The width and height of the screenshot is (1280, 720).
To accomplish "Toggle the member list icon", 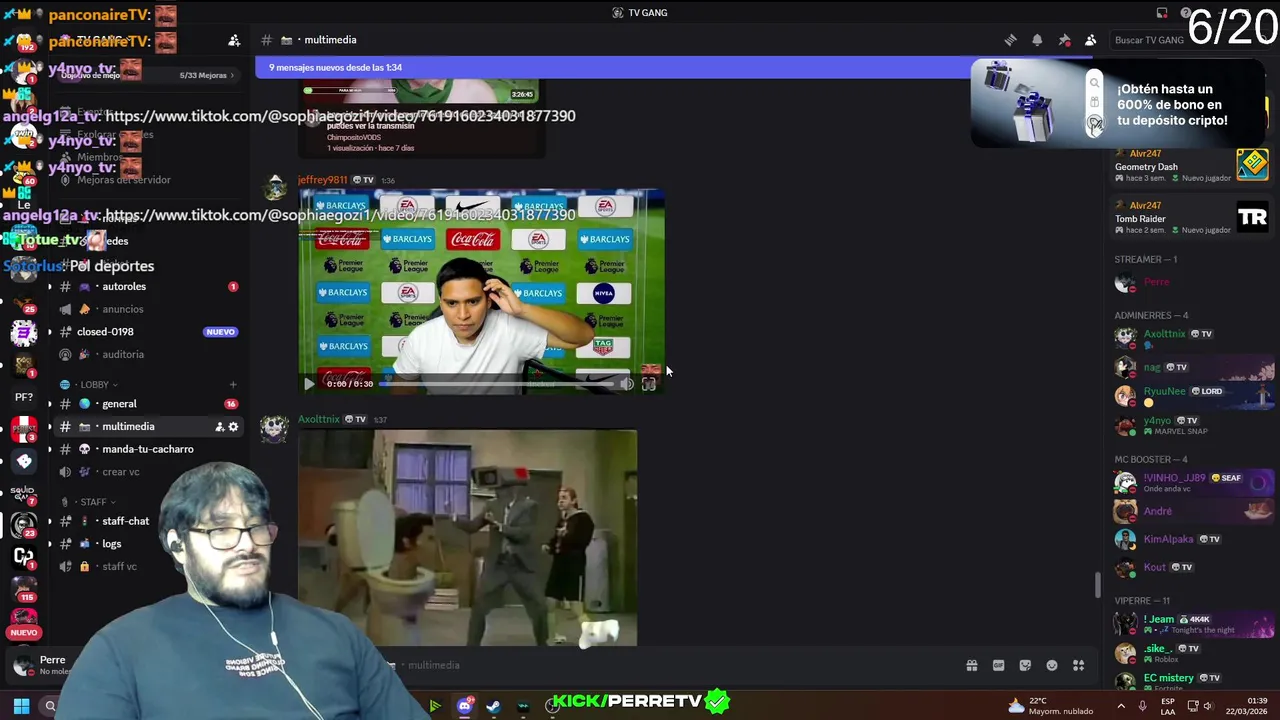I will point(1091,40).
